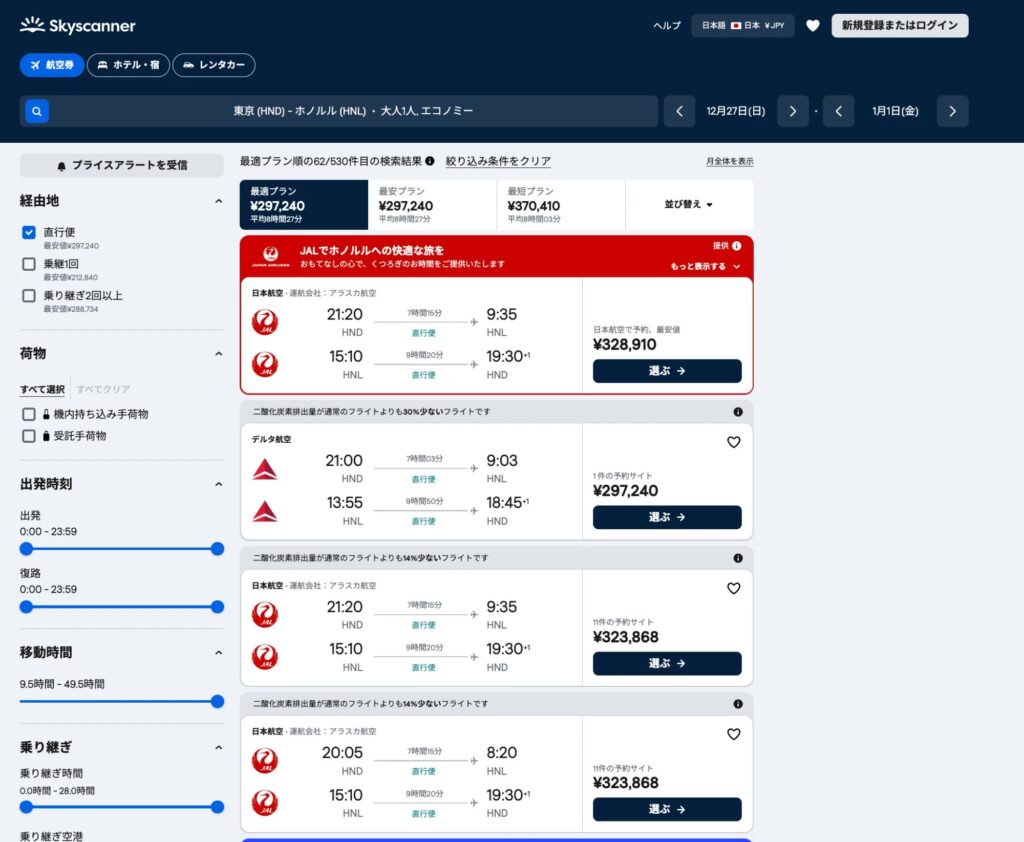This screenshot has height=842, width=1024.
Task: Open saved favorites heart in header
Action: point(812,25)
